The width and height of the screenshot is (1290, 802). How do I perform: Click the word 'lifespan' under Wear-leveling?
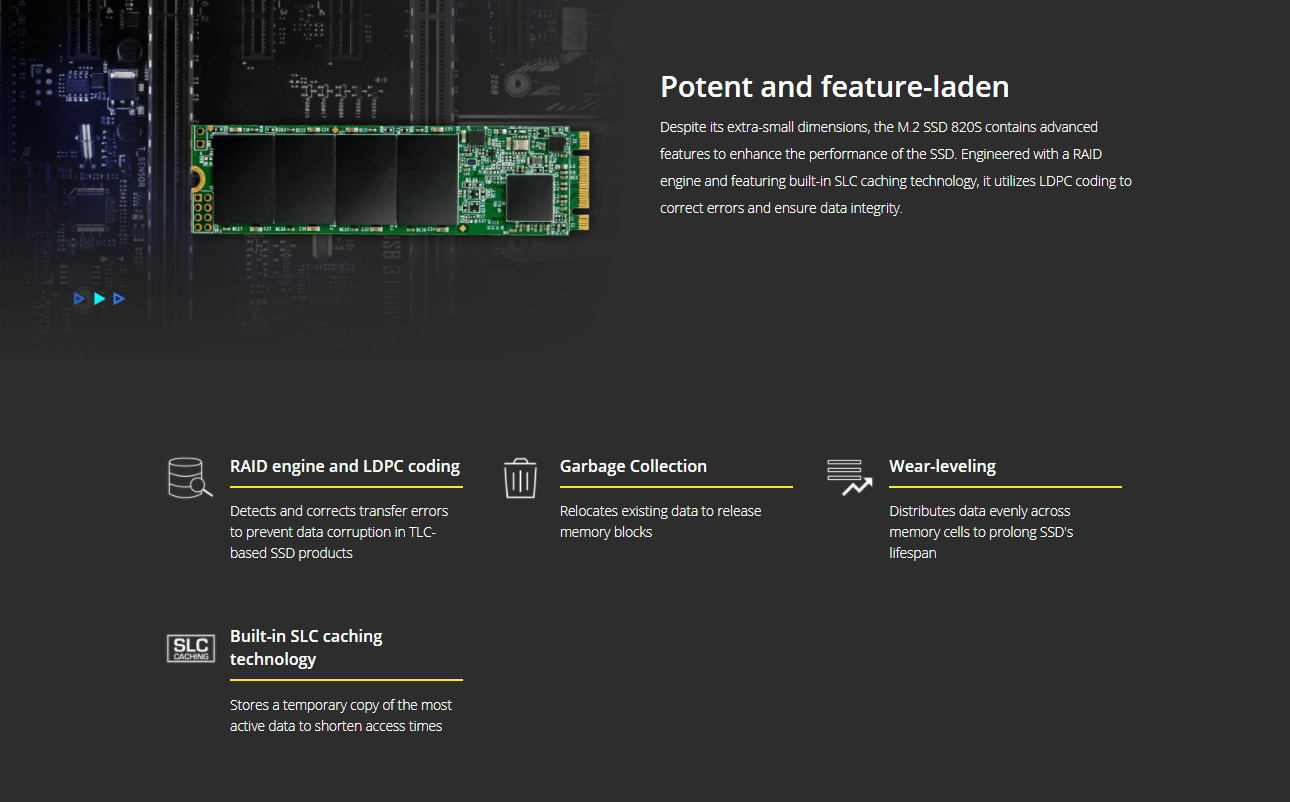(913, 553)
